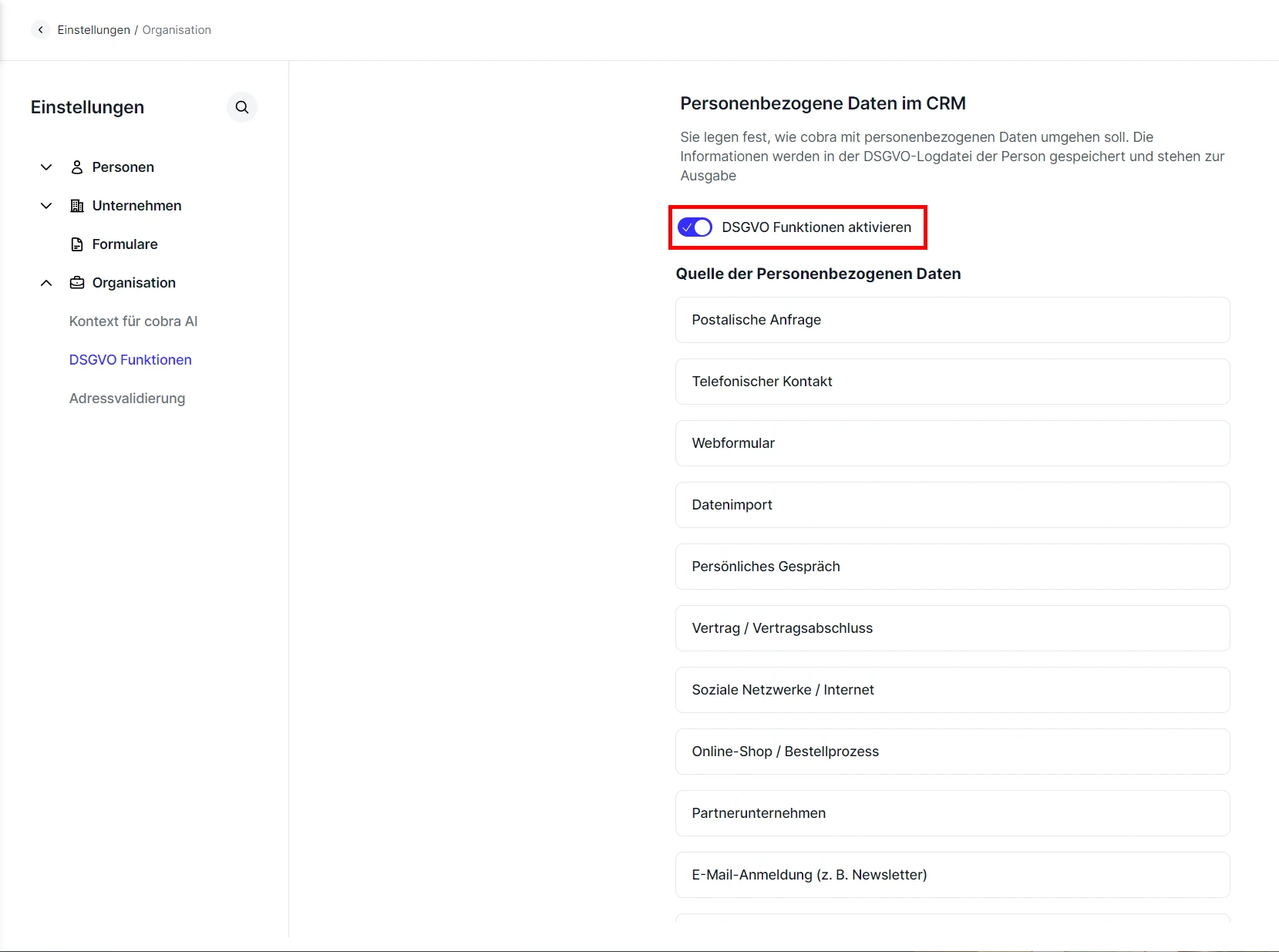Image resolution: width=1279 pixels, height=952 pixels.
Task: Click the Unternehmen building icon
Action: point(77,206)
